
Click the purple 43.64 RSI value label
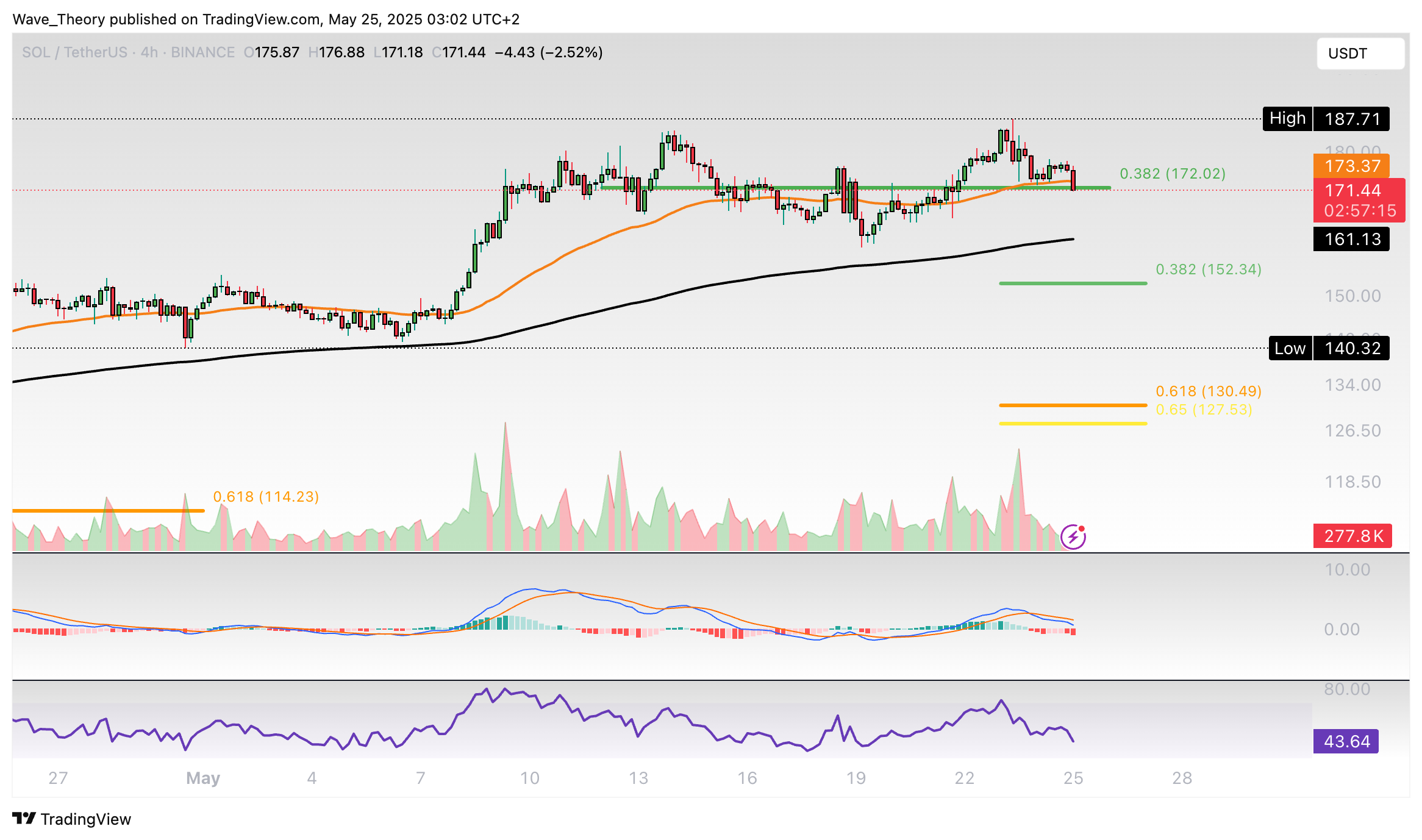(1346, 741)
